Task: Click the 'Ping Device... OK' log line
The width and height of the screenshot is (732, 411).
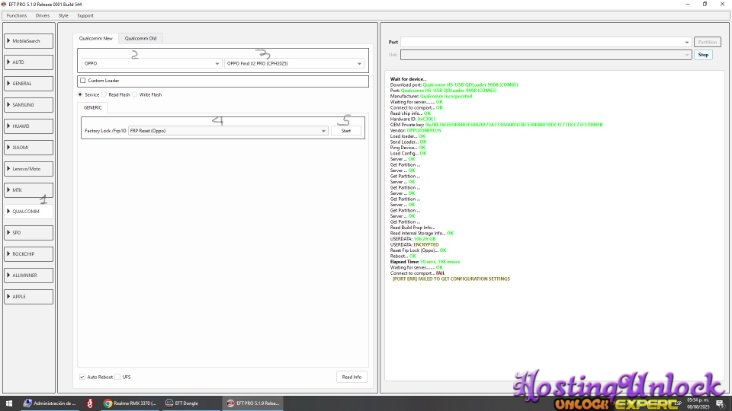Action: coord(408,148)
